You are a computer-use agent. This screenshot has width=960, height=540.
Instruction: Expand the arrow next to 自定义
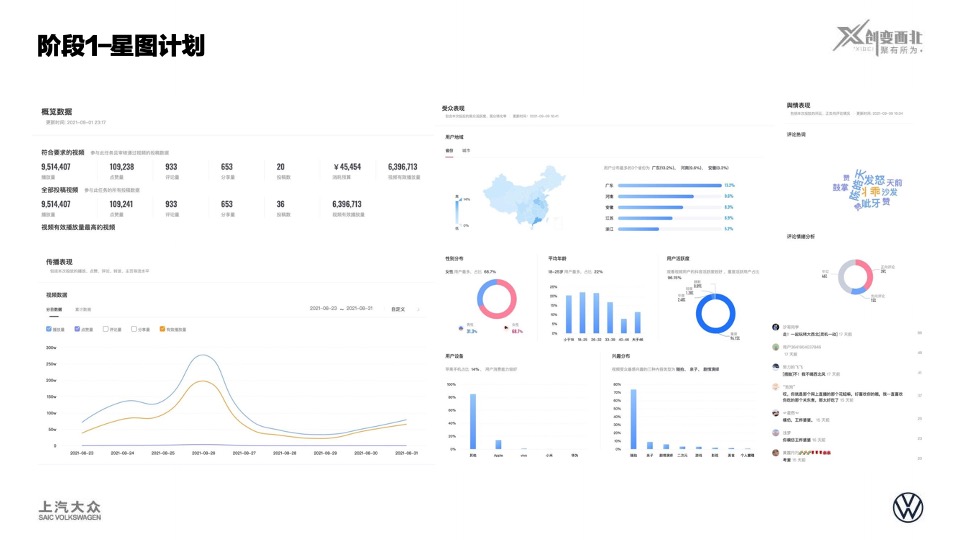click(x=418, y=309)
